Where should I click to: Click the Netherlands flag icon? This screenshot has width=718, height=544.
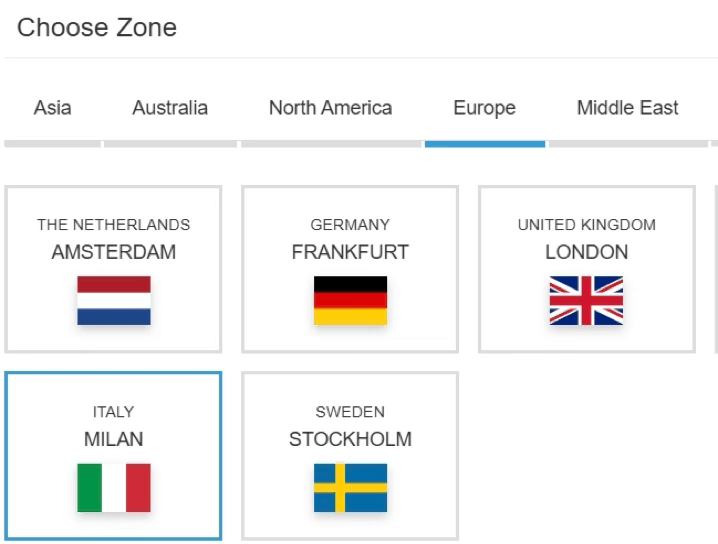click(114, 301)
